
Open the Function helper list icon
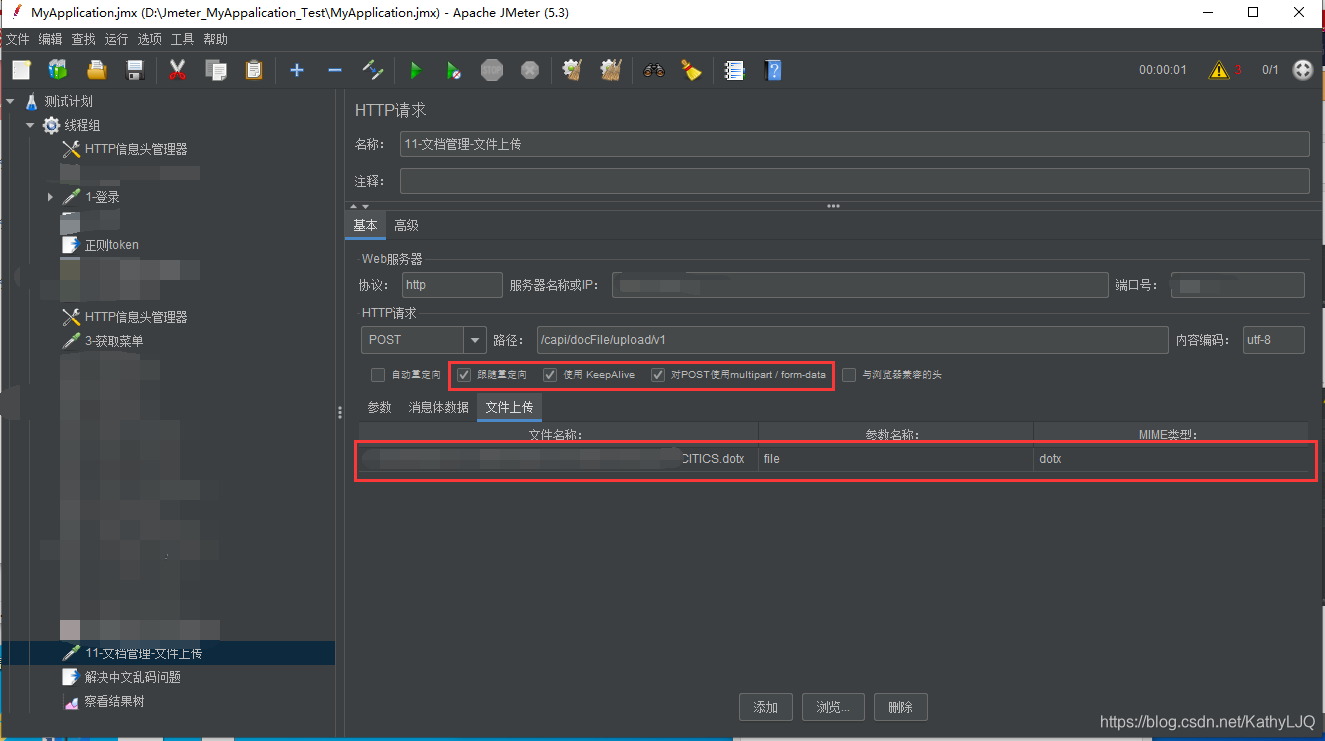735,70
